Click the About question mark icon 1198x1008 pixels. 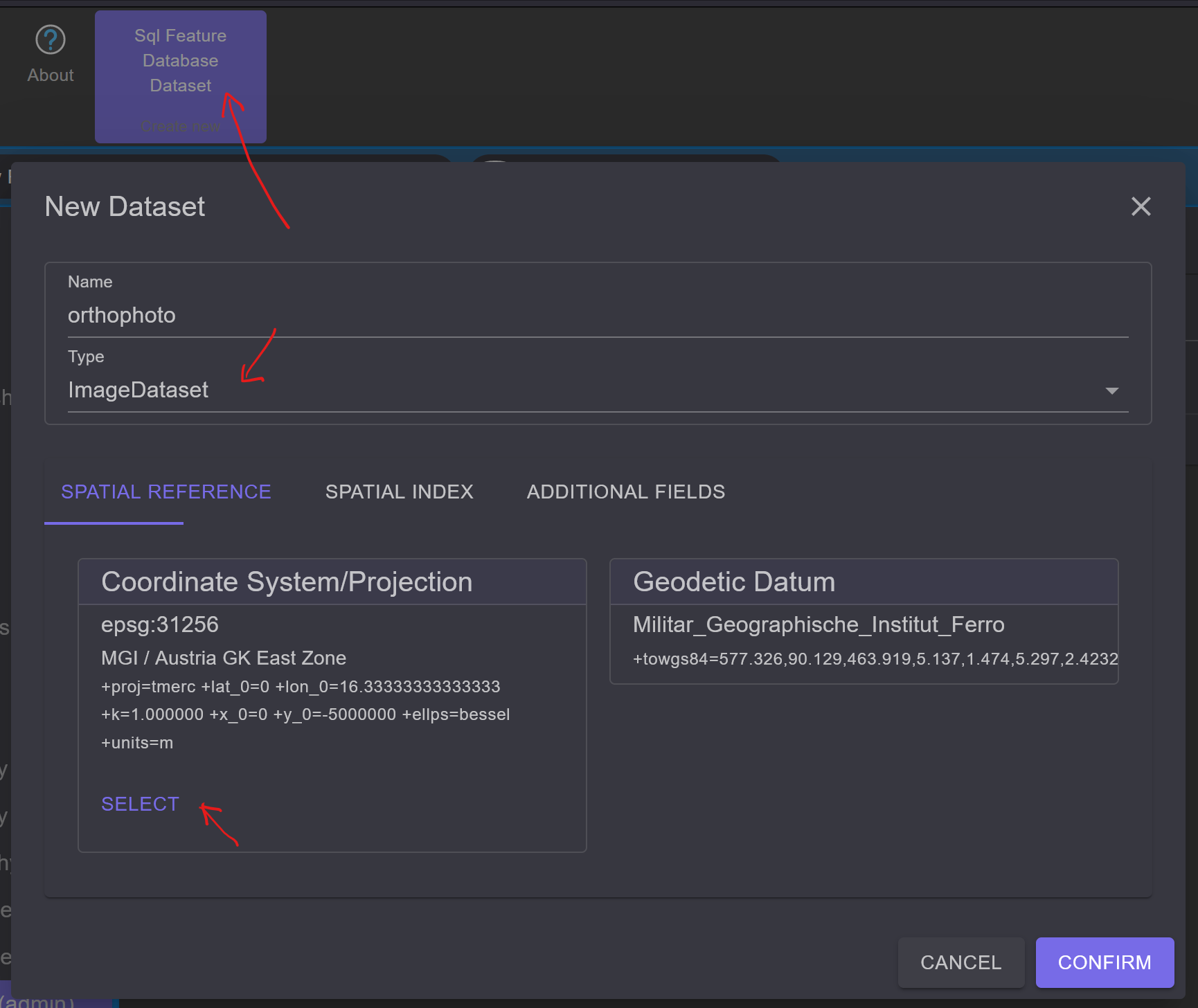point(51,39)
